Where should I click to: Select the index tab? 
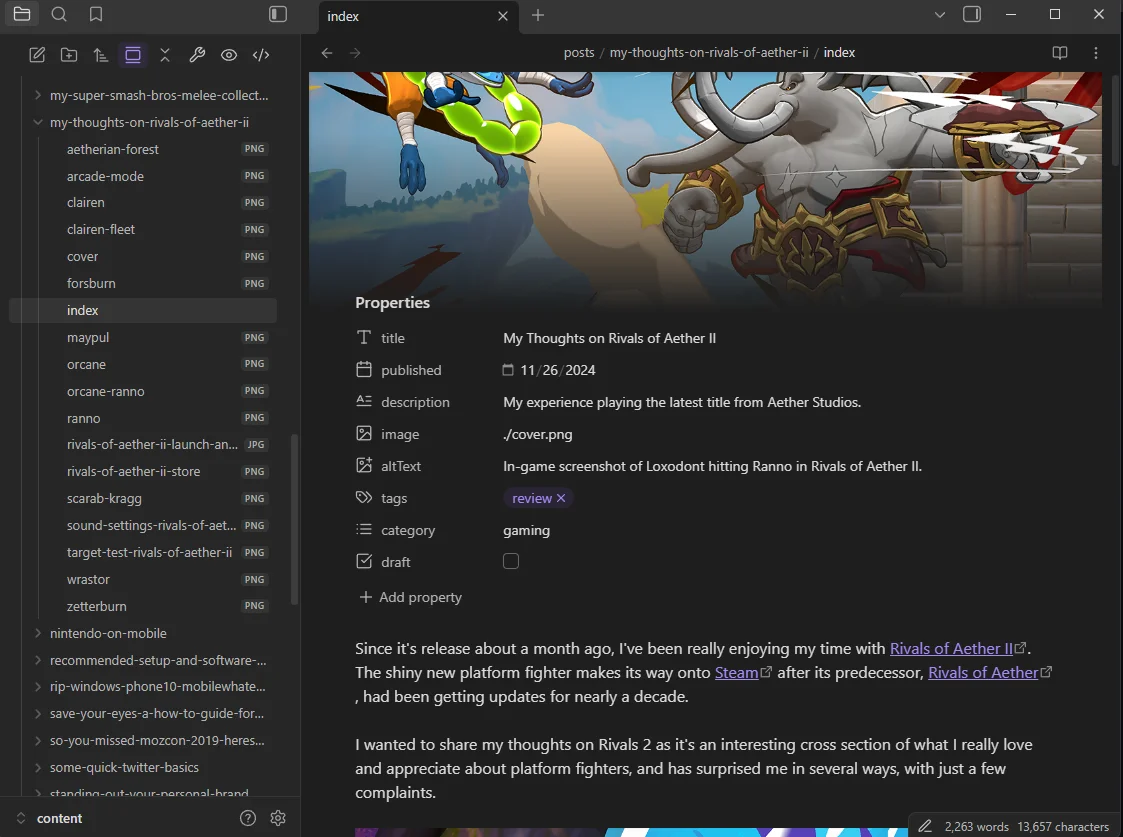click(x=400, y=16)
